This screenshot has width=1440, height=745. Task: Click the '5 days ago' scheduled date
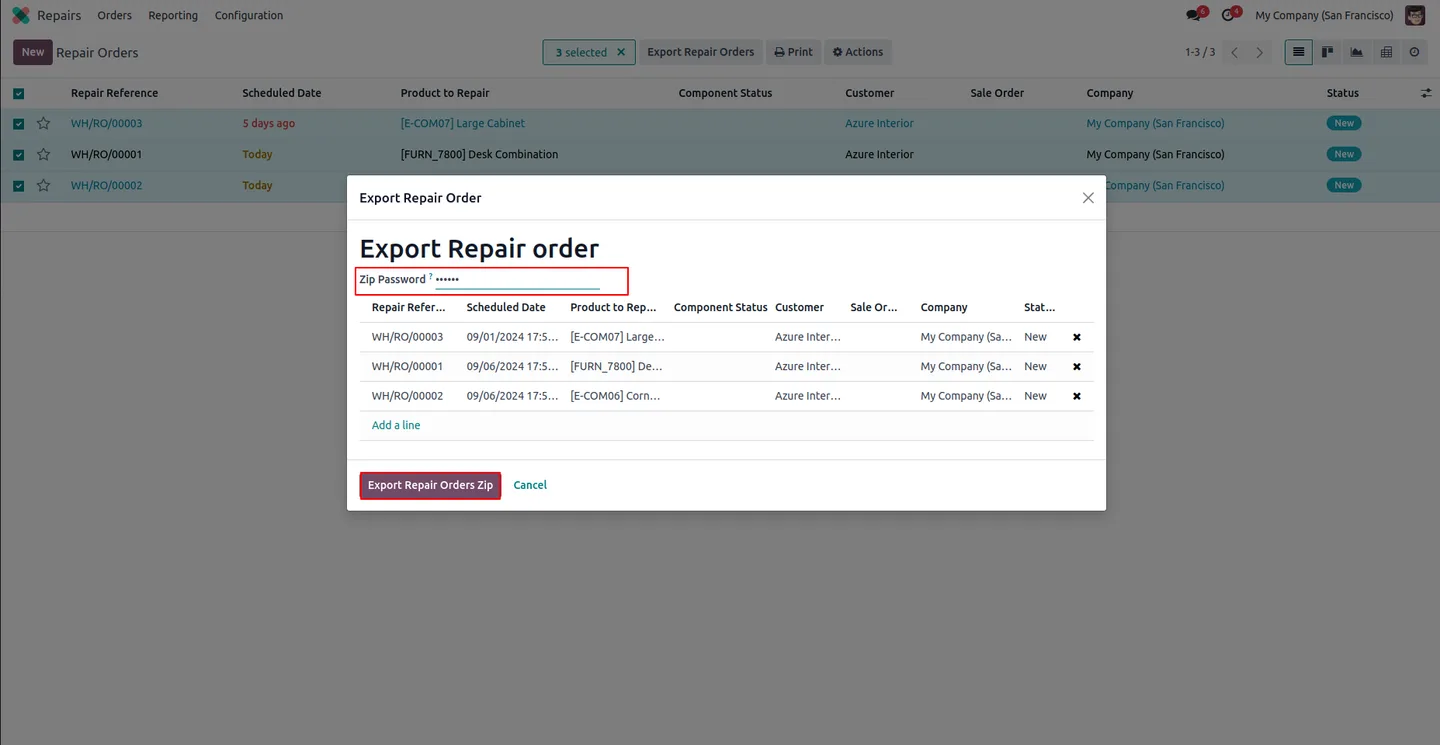click(x=268, y=124)
